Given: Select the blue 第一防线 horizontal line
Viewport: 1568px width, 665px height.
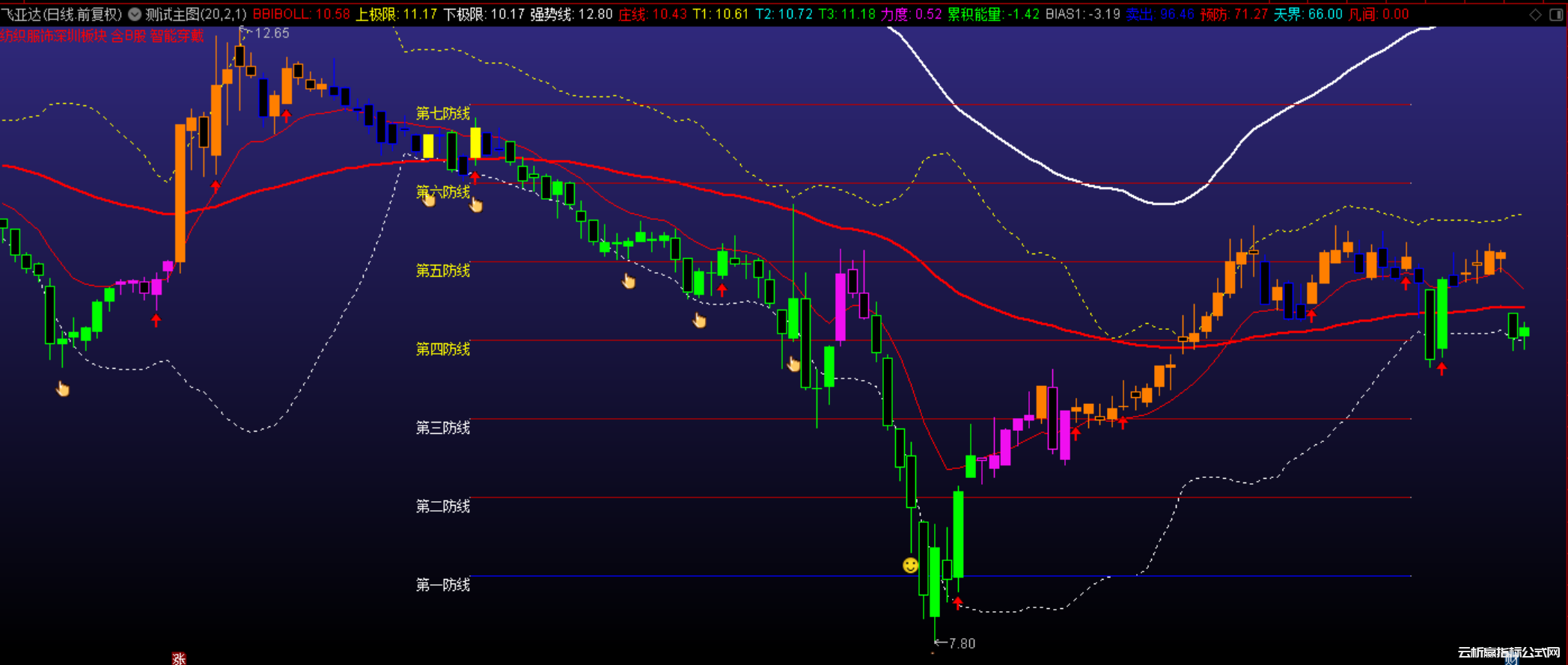Looking at the screenshot, I should [940, 576].
